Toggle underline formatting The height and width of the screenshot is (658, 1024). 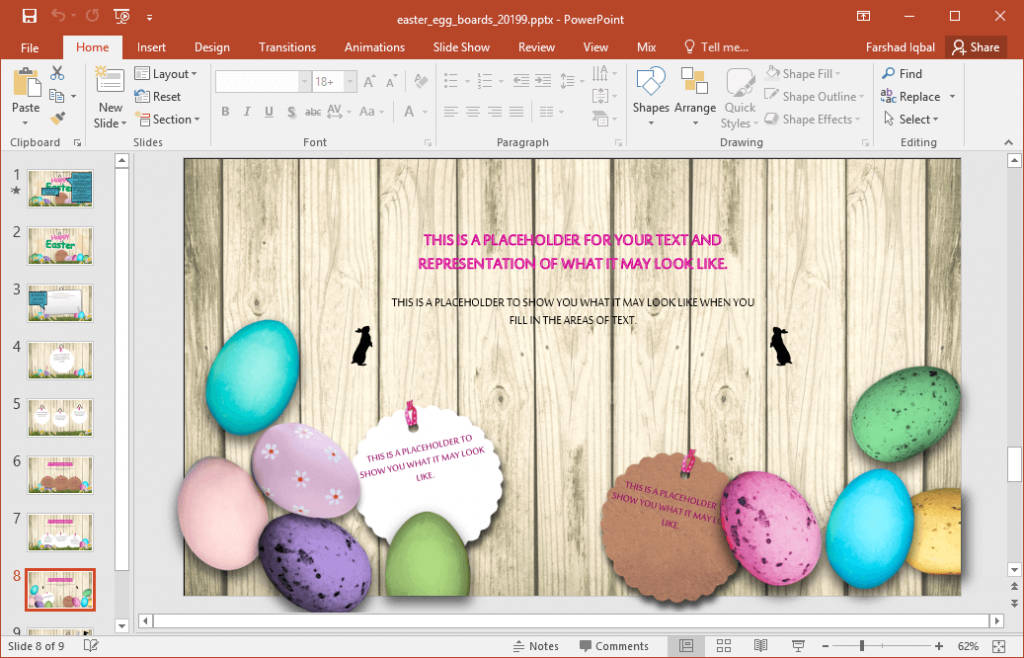click(267, 112)
